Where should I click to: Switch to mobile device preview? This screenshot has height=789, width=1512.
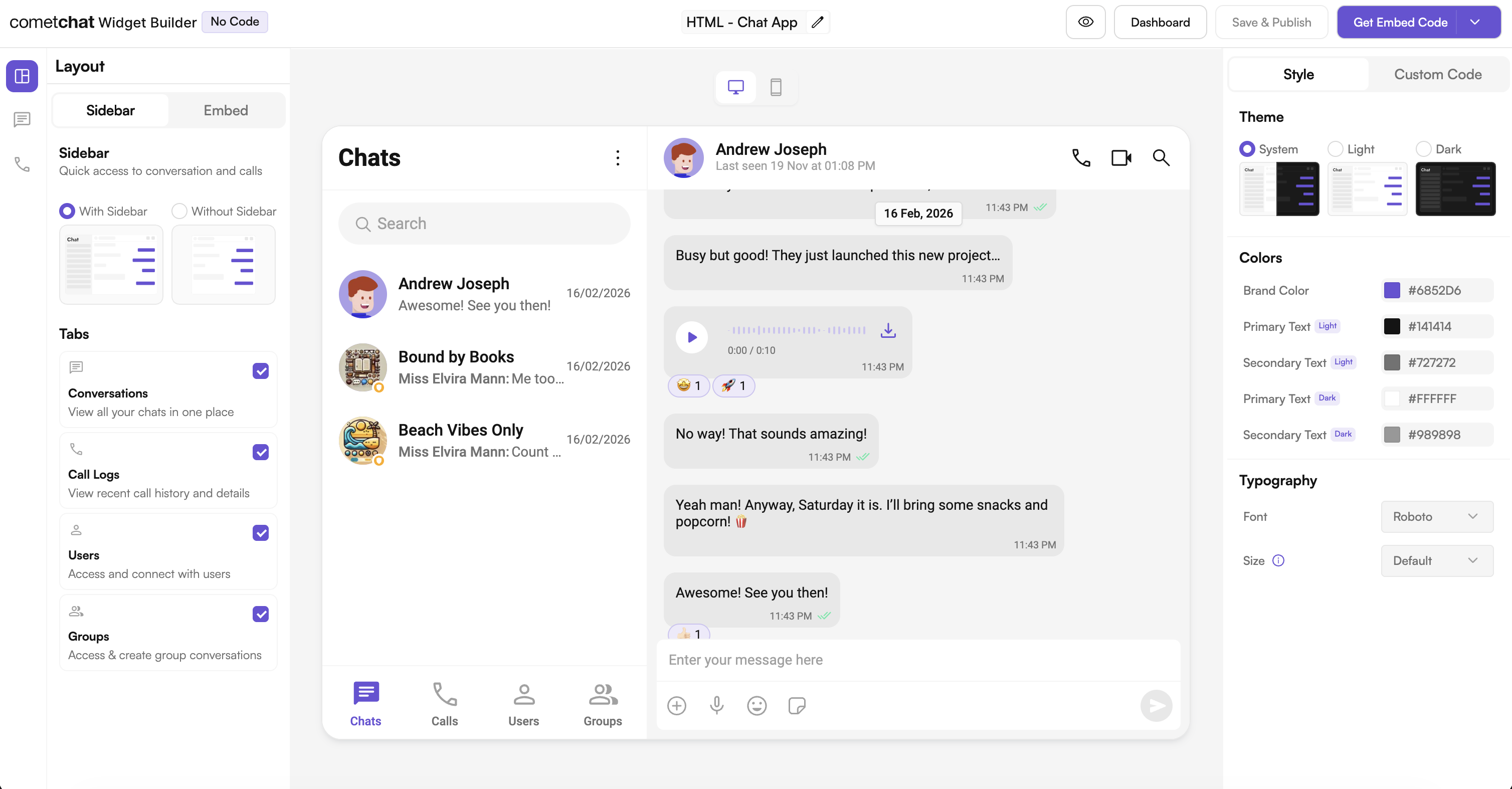click(x=776, y=87)
